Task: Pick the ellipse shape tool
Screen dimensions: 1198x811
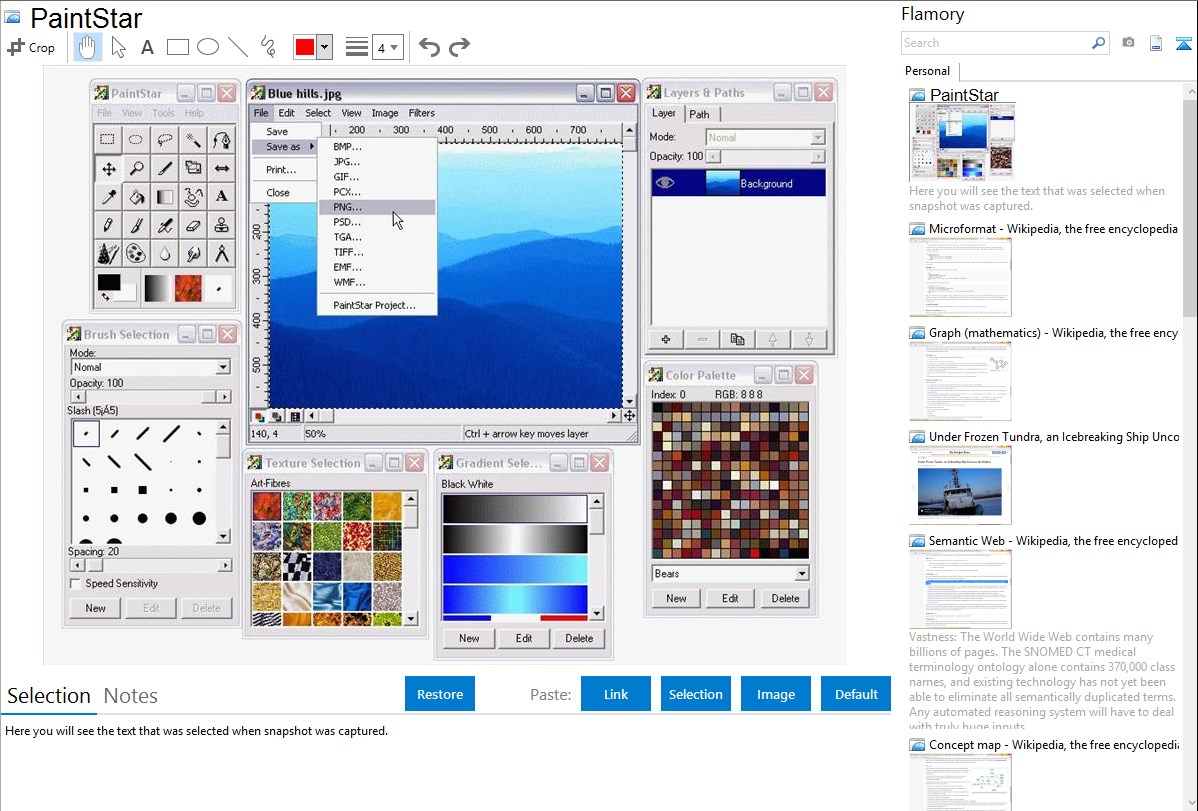Action: (x=208, y=47)
